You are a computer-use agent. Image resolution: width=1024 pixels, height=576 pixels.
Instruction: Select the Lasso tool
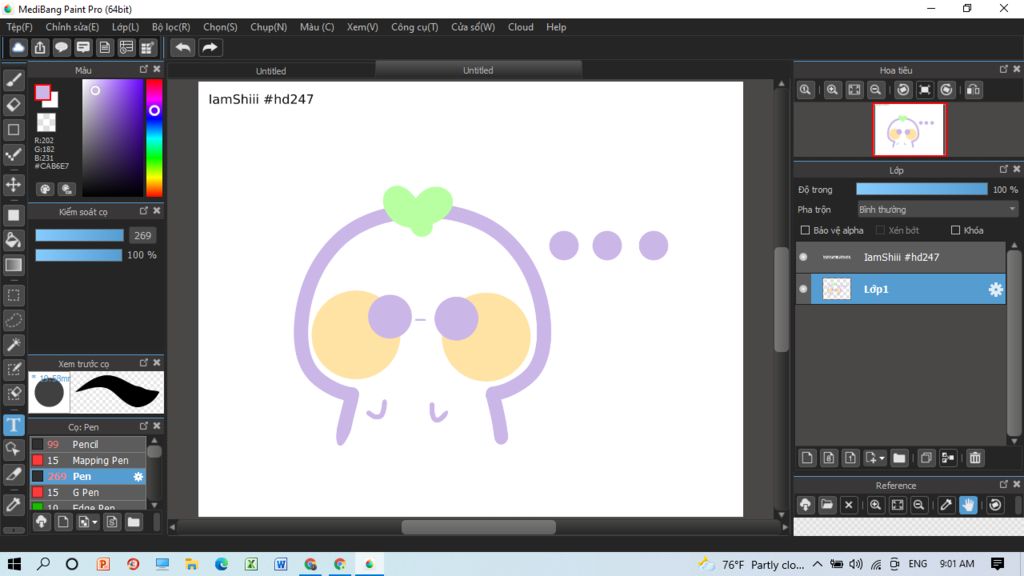tap(14, 320)
